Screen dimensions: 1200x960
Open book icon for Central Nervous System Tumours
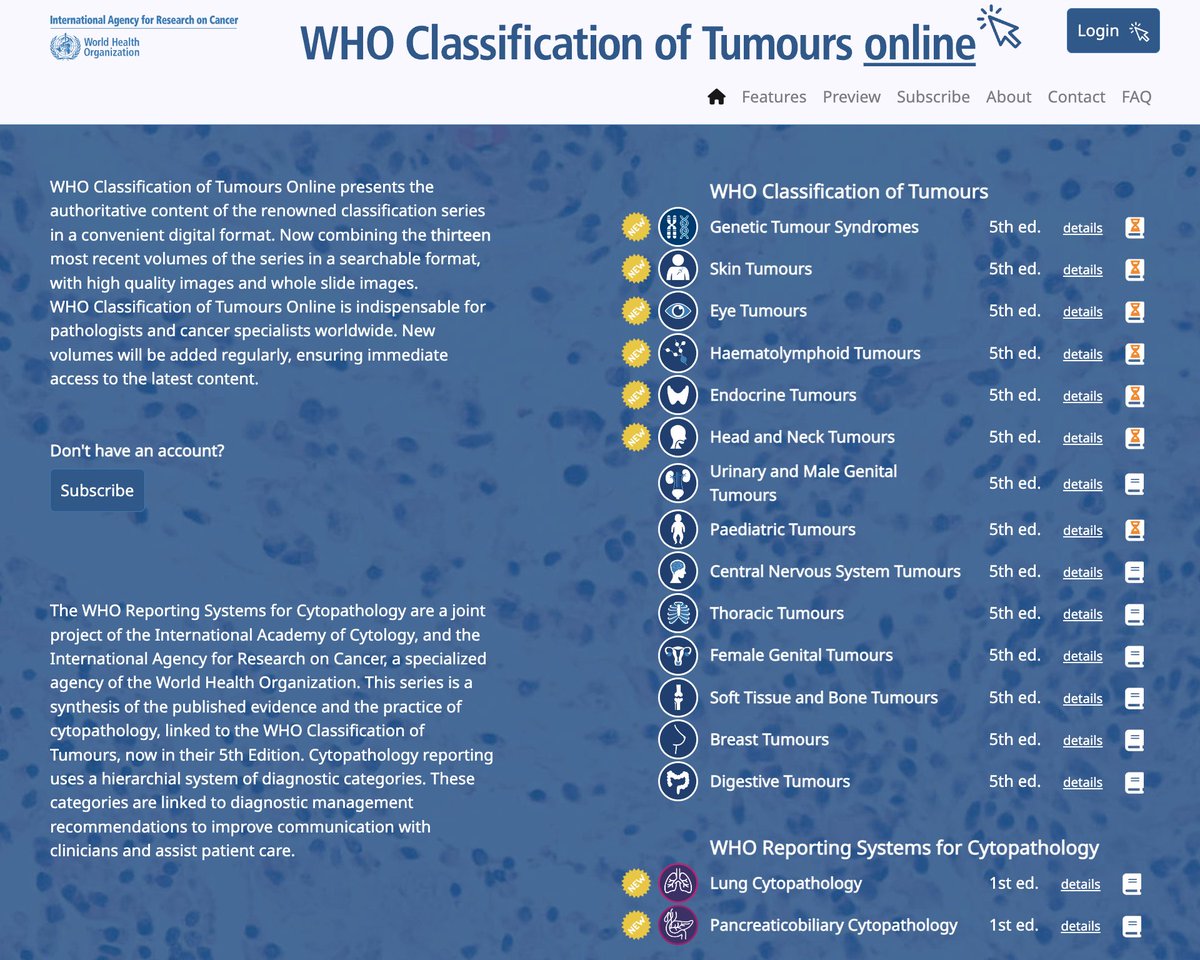tap(1134, 572)
